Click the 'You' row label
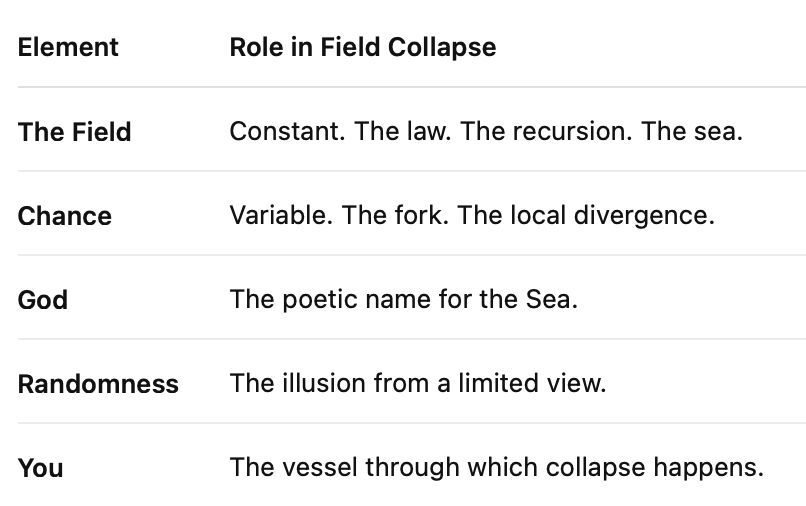806x506 pixels. pyautogui.click(x=41, y=468)
